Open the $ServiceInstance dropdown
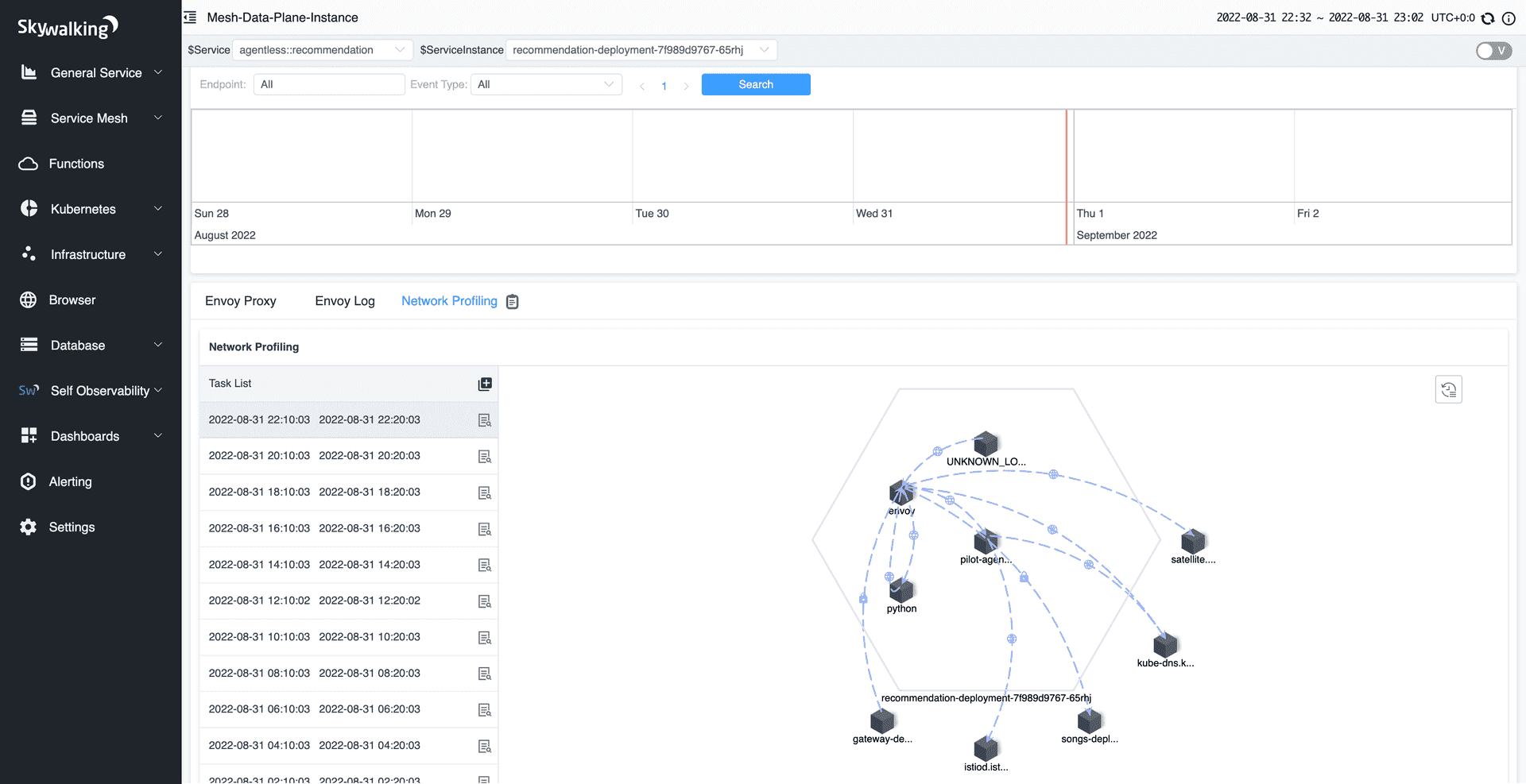This screenshot has height=784, width=1526. (x=641, y=50)
